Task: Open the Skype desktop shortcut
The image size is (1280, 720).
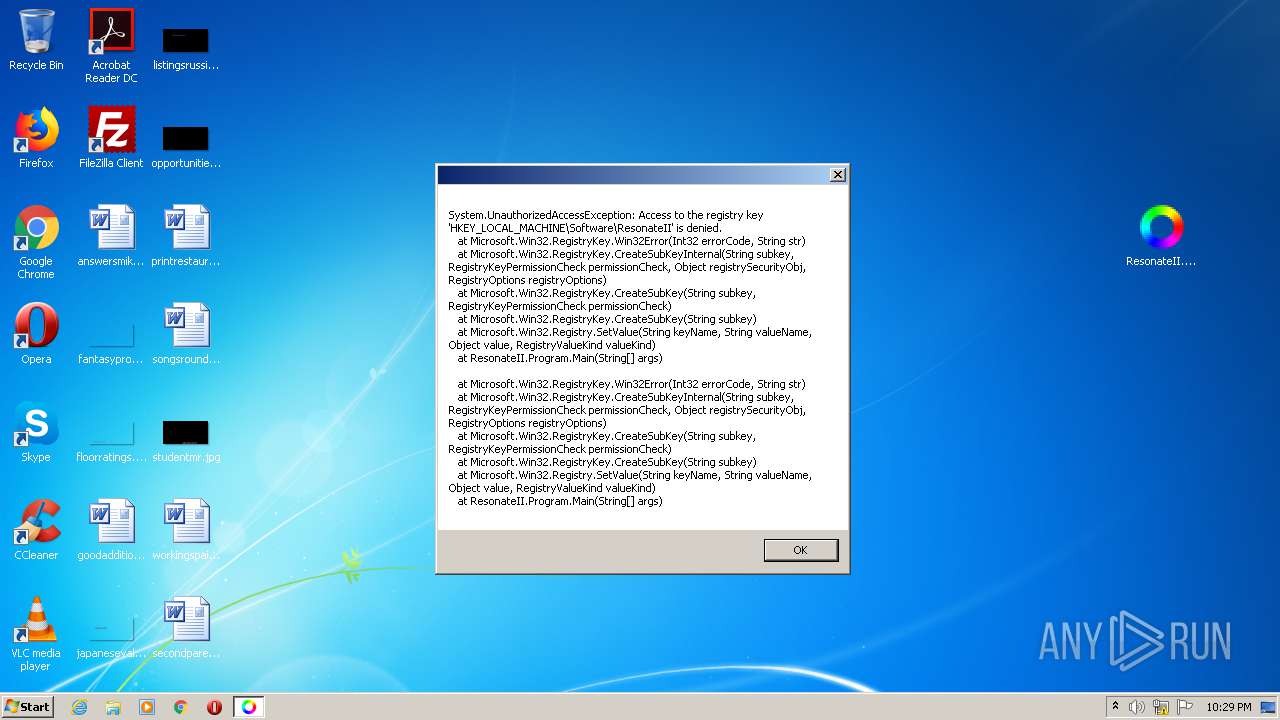Action: click(x=36, y=432)
